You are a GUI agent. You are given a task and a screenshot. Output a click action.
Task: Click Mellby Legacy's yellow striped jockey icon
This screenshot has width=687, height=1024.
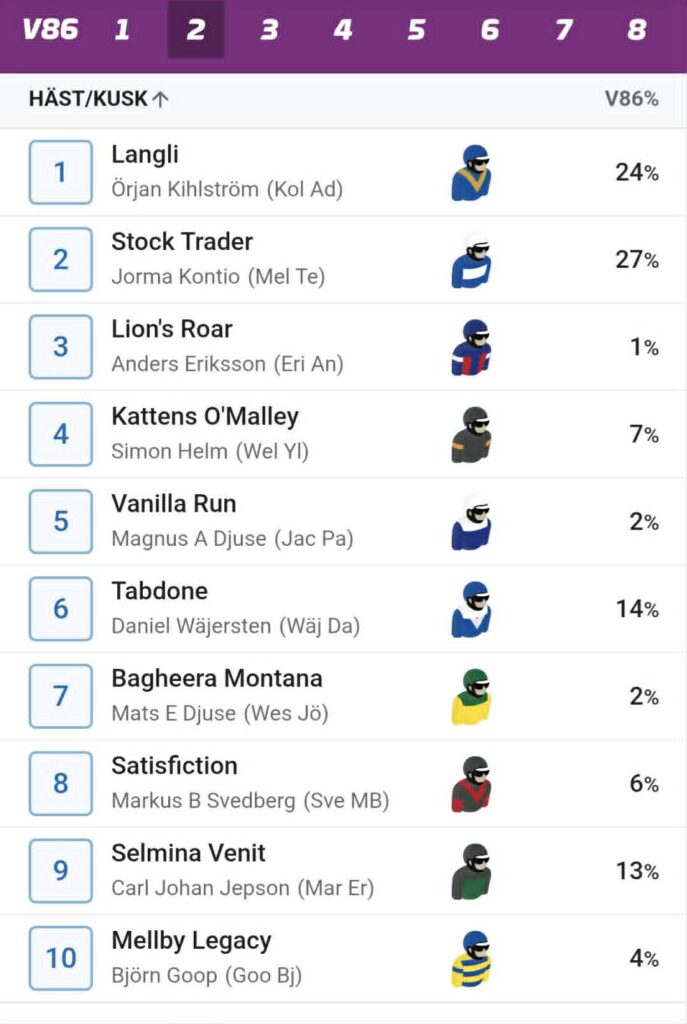point(471,959)
